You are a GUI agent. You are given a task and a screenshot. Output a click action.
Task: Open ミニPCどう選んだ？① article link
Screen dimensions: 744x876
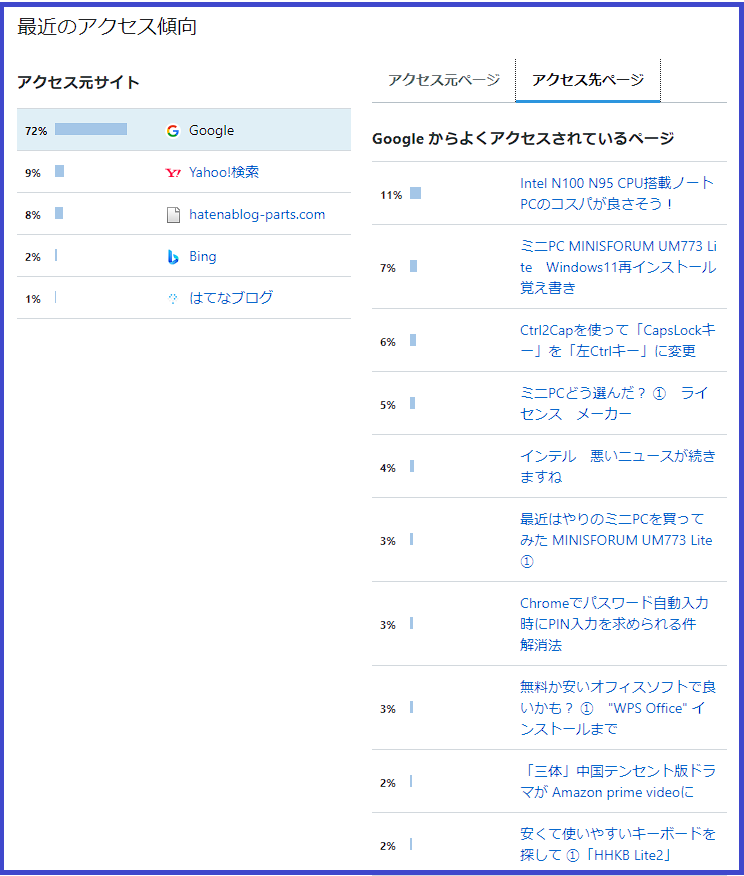tap(614, 403)
